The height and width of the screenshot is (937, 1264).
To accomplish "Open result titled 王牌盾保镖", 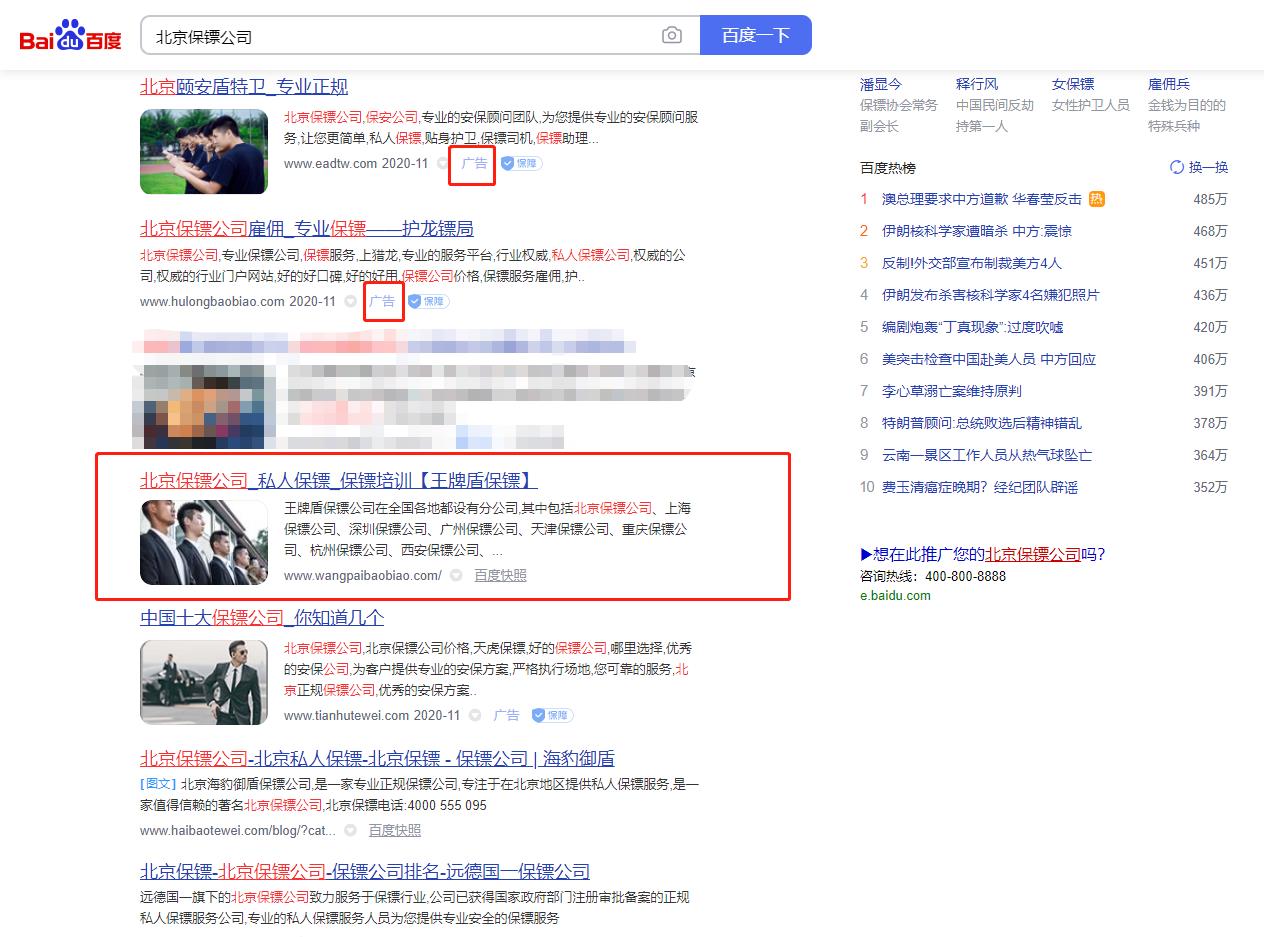I will (339, 479).
